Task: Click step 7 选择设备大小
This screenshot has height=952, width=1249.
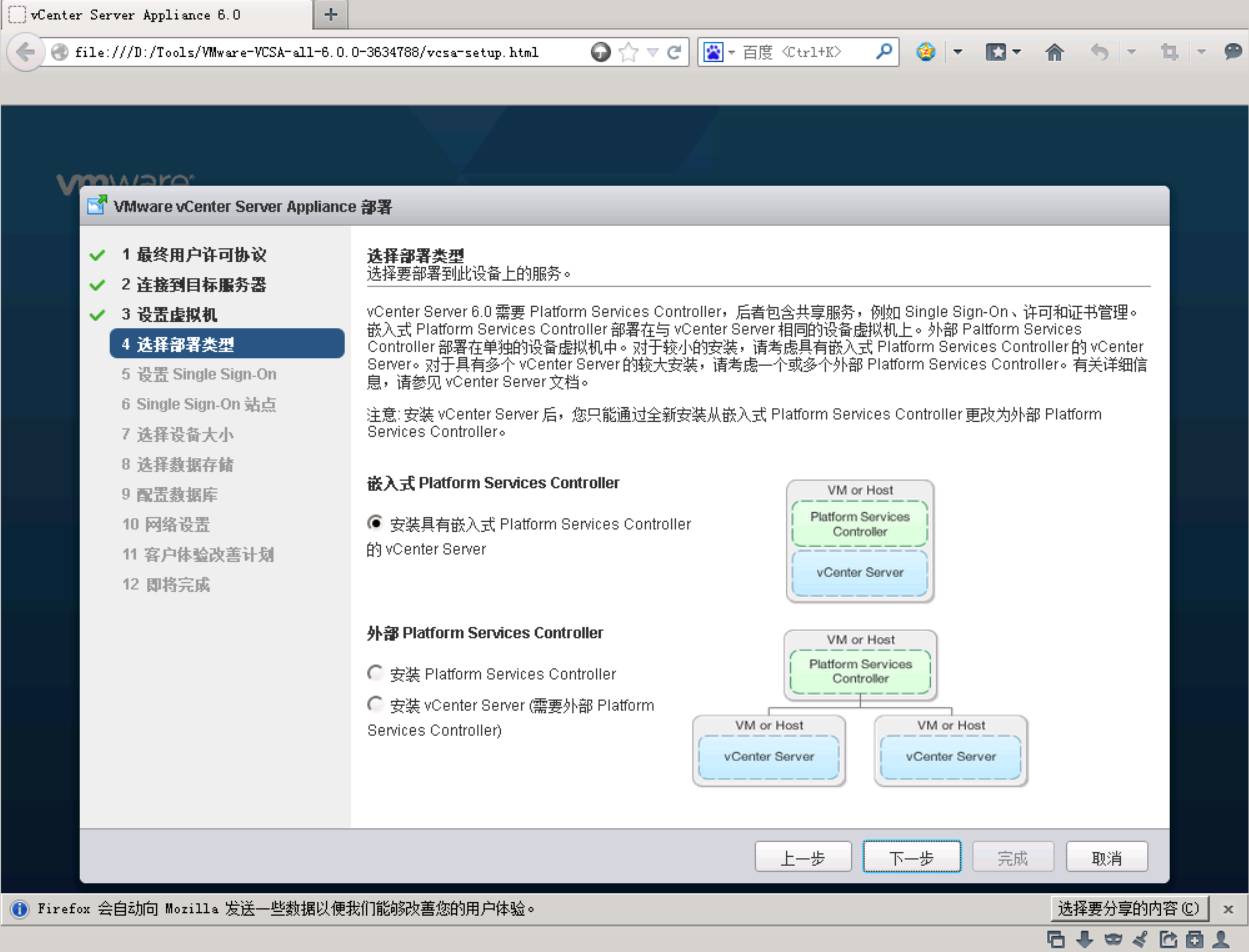Action: [x=177, y=434]
